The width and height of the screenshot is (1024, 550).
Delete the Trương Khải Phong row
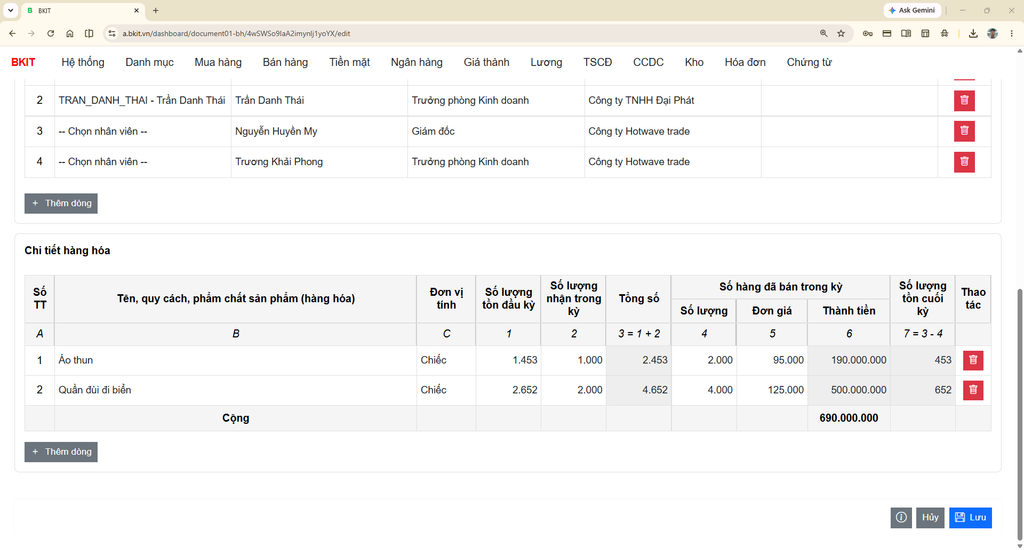click(964, 162)
